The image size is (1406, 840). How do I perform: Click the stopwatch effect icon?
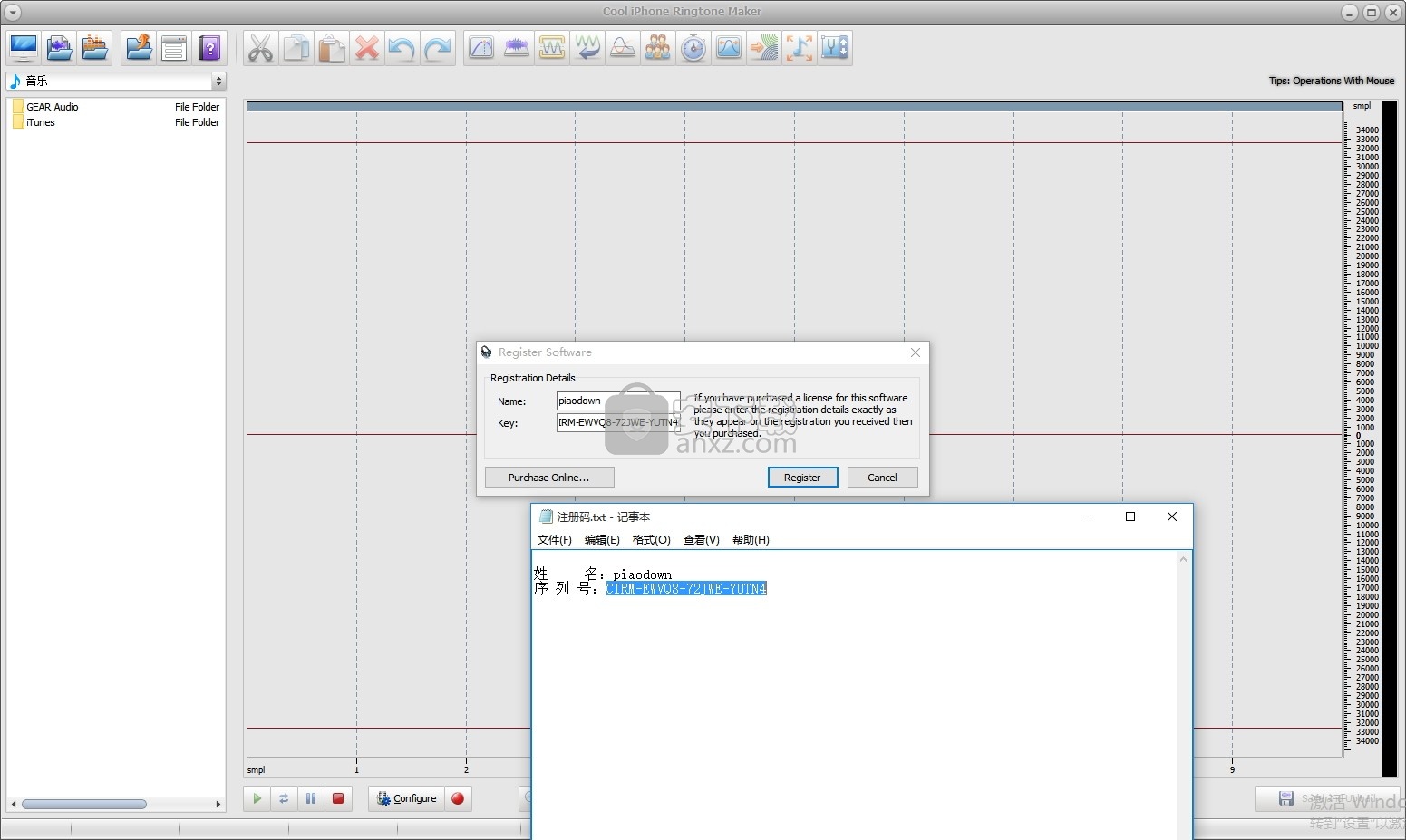pos(693,47)
